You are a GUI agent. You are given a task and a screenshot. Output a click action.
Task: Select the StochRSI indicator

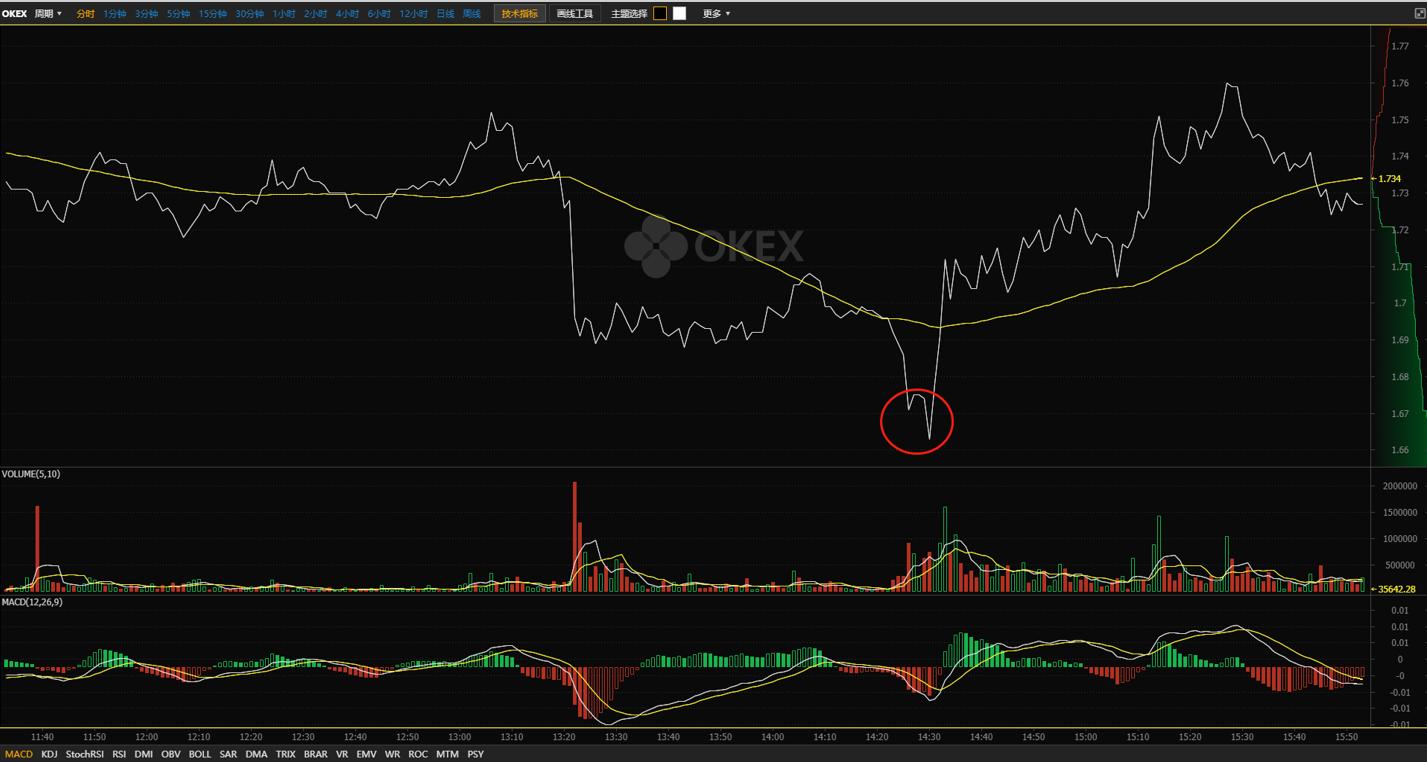pyautogui.click(x=85, y=754)
